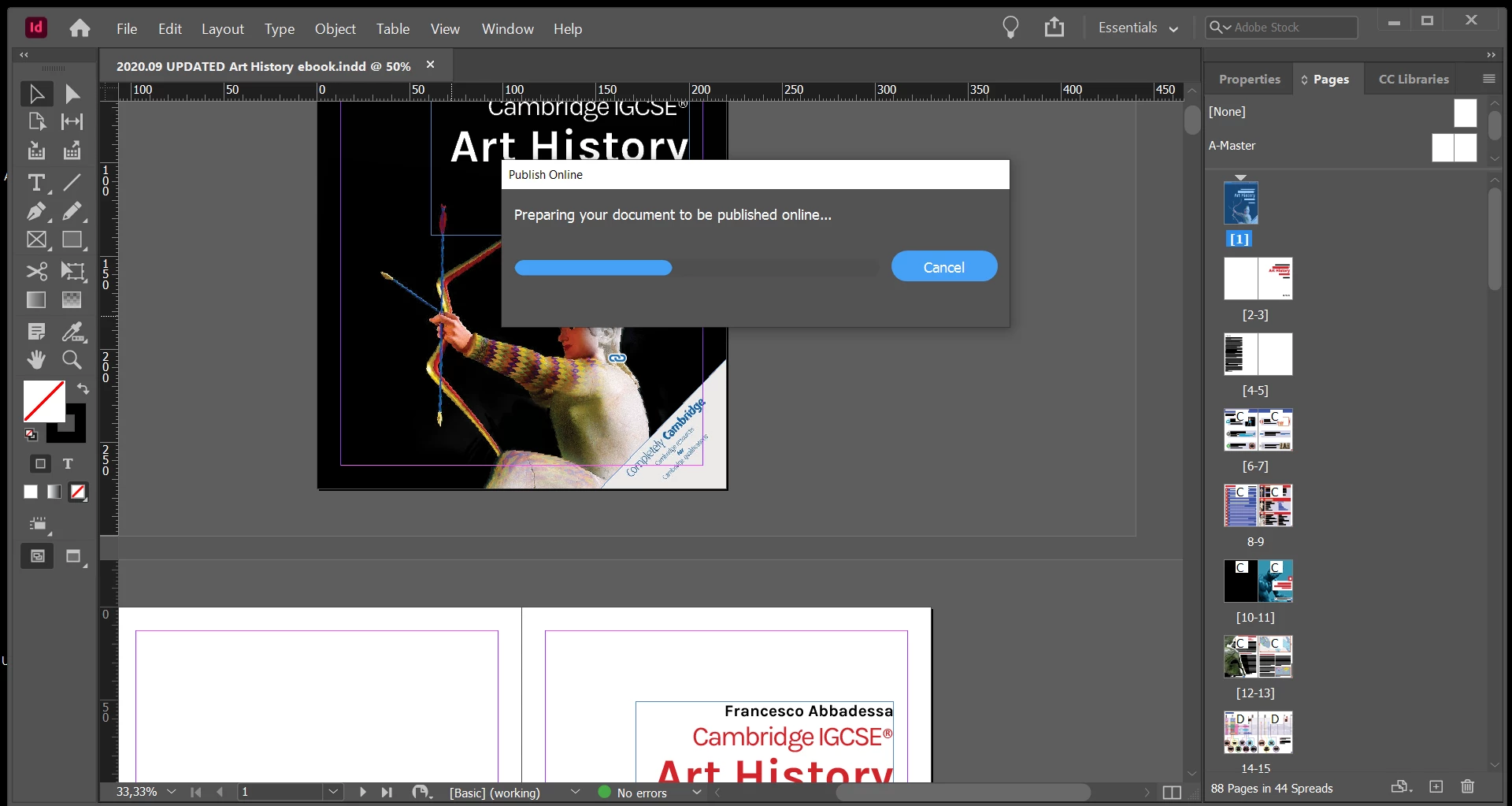The width and height of the screenshot is (1512, 806).
Task: Toggle formatting affects text
Action: click(68, 464)
